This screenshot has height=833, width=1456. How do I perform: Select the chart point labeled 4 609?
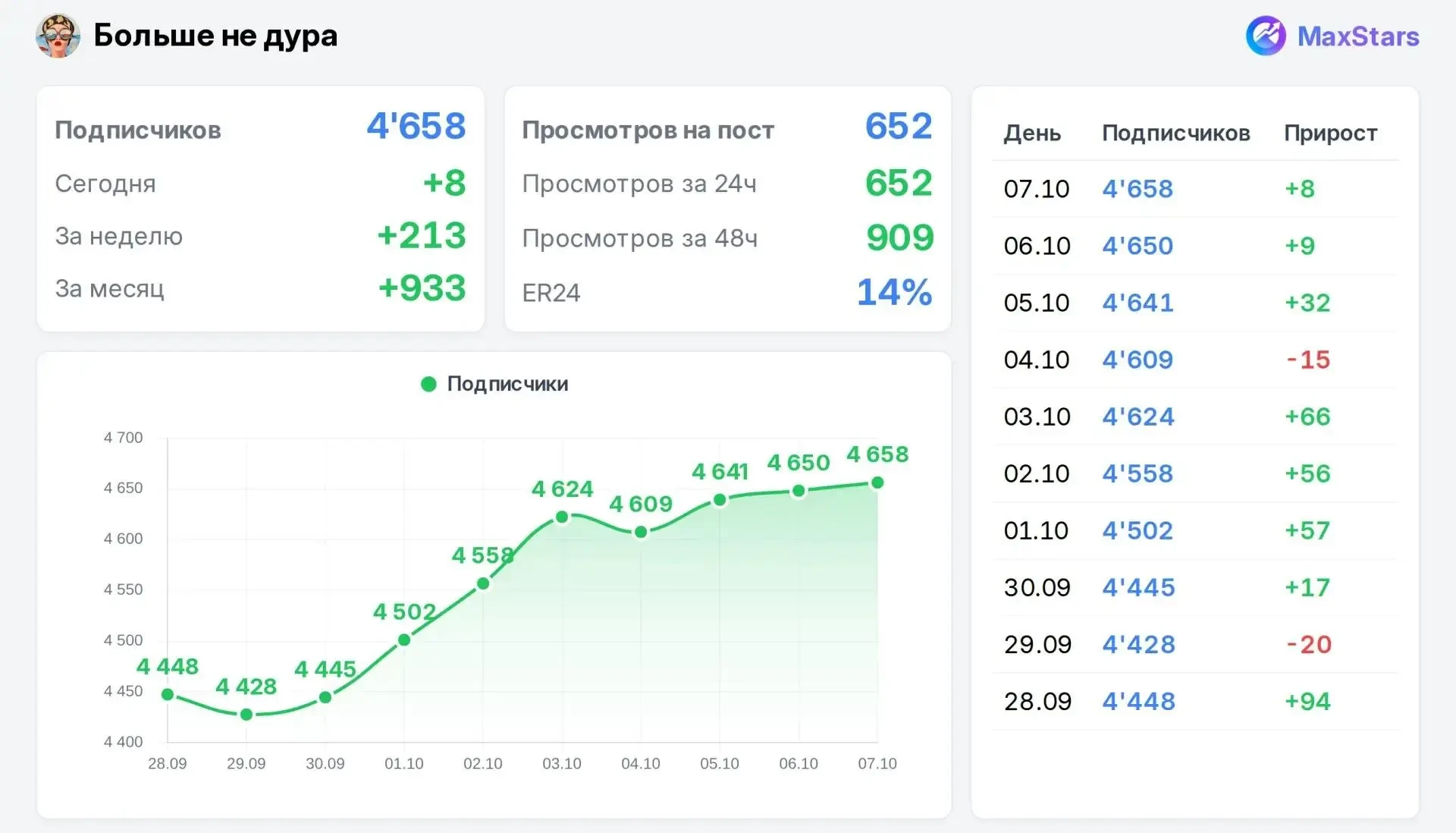(641, 532)
